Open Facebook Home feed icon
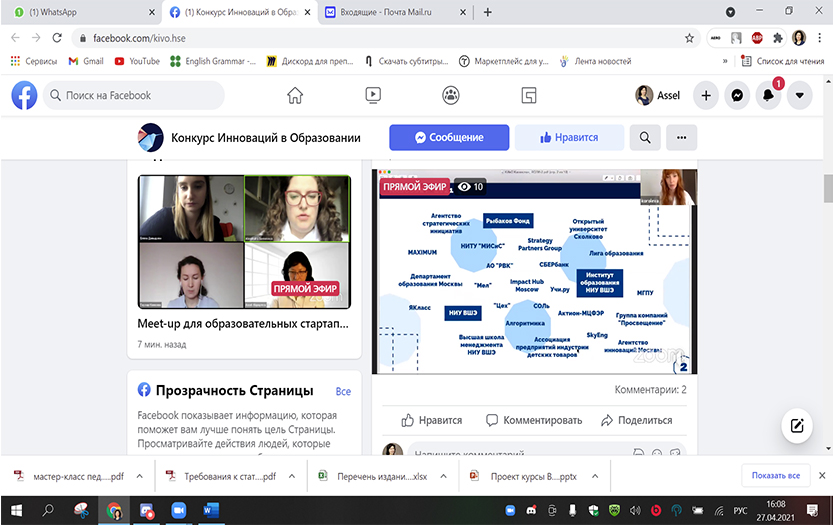 tap(295, 96)
